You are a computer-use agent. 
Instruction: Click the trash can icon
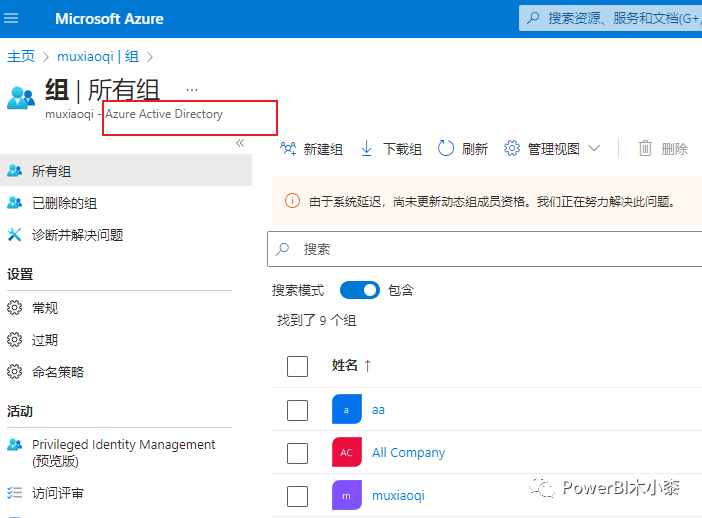coord(645,148)
